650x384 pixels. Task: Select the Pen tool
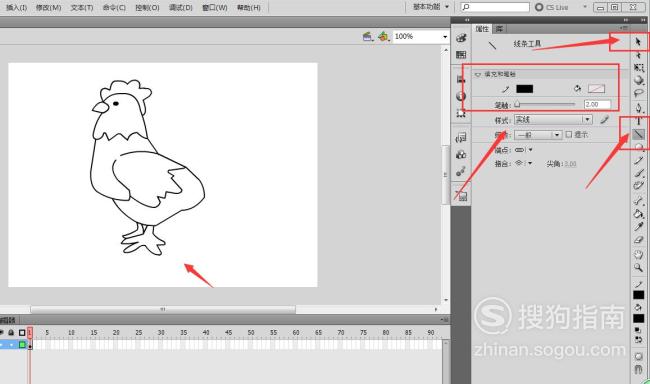[x=638, y=108]
